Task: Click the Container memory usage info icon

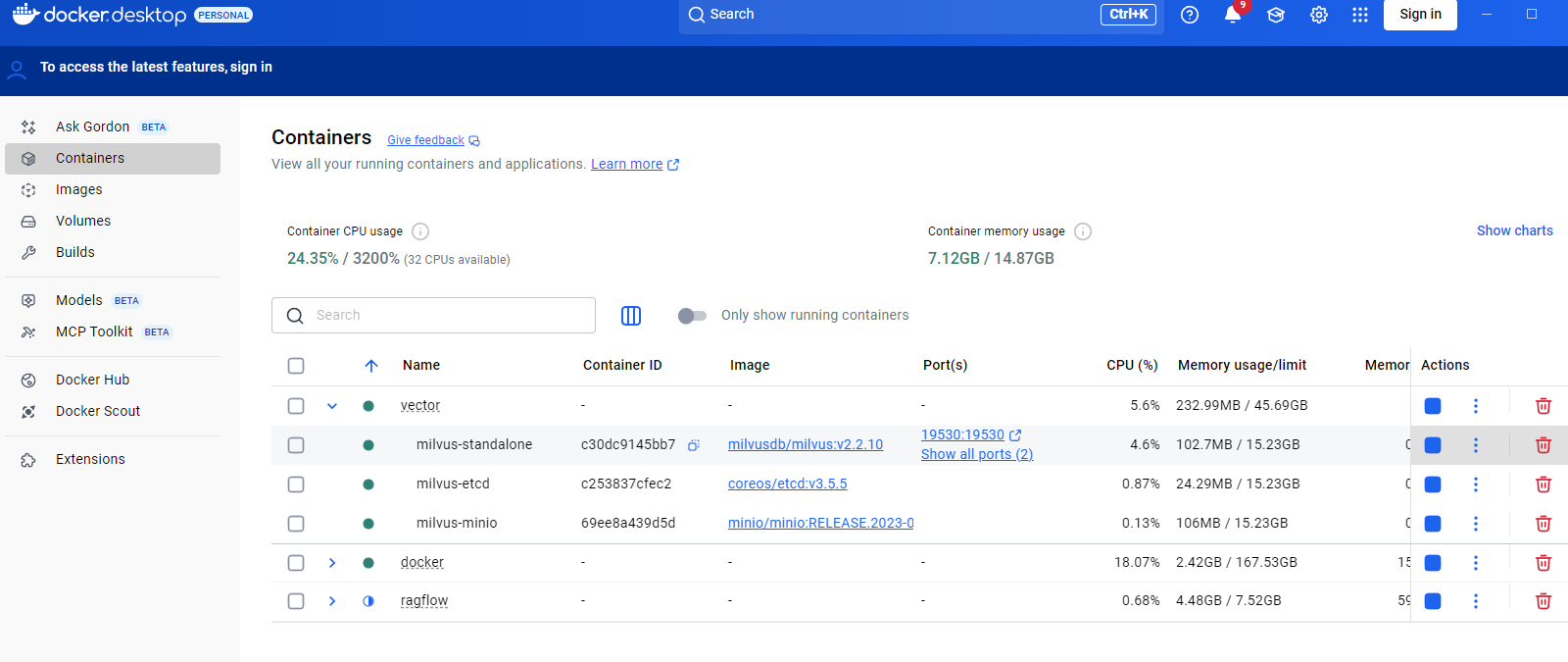Action: pyautogui.click(x=1083, y=231)
